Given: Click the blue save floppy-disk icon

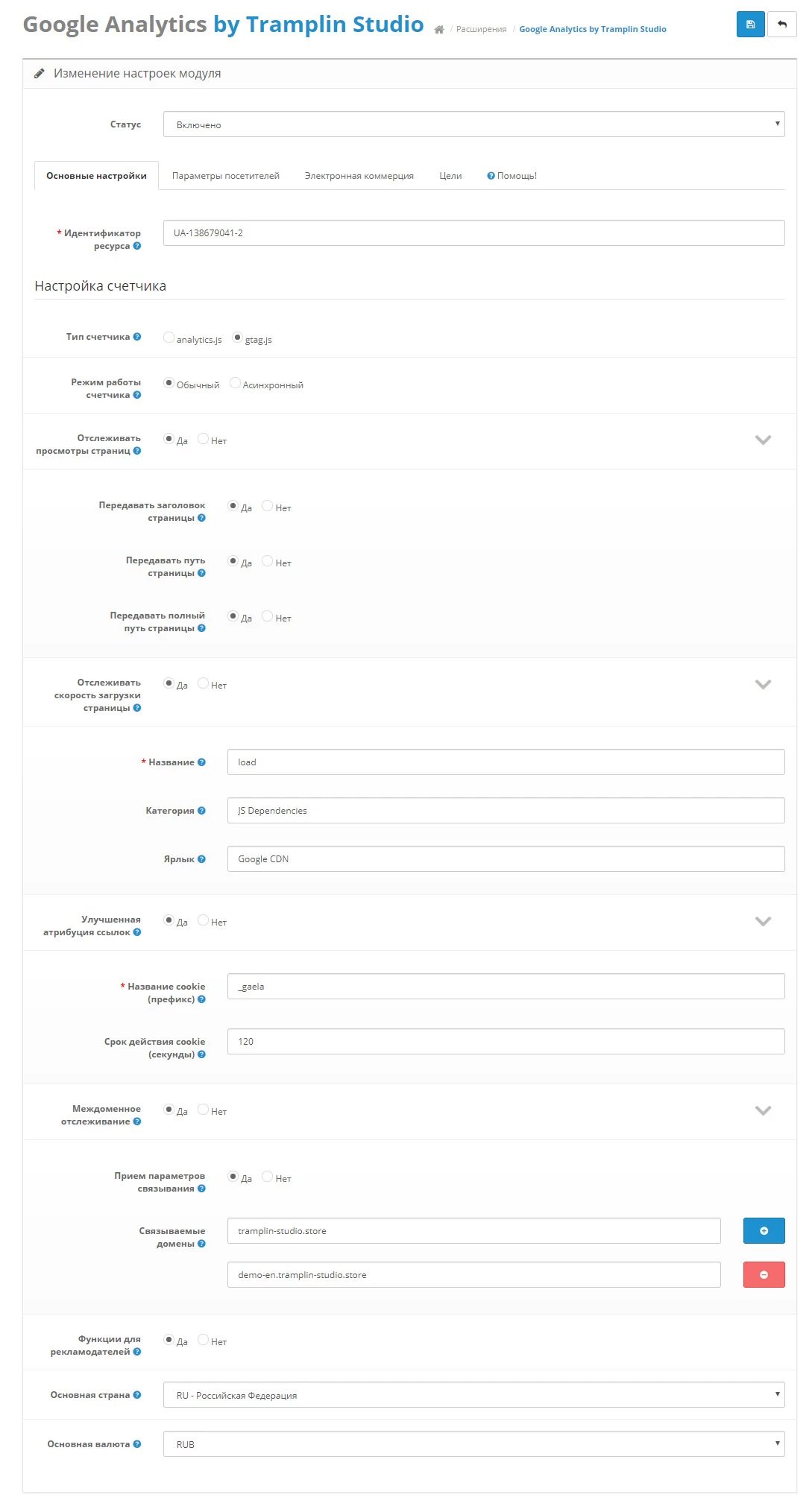Looking at the screenshot, I should pyautogui.click(x=750, y=25).
